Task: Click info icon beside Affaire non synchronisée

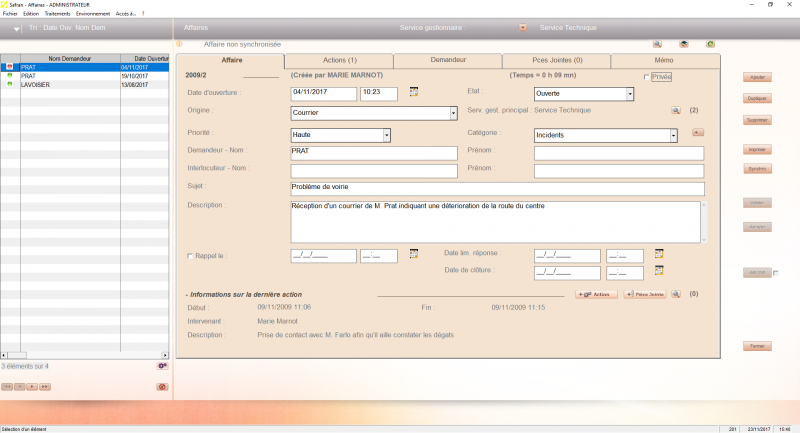Action: pos(180,44)
